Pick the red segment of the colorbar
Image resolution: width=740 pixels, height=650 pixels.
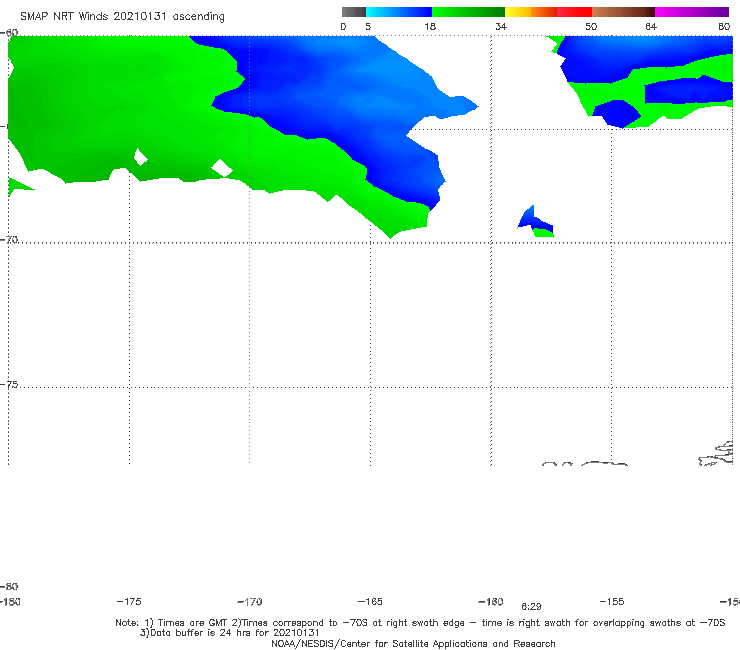click(574, 12)
